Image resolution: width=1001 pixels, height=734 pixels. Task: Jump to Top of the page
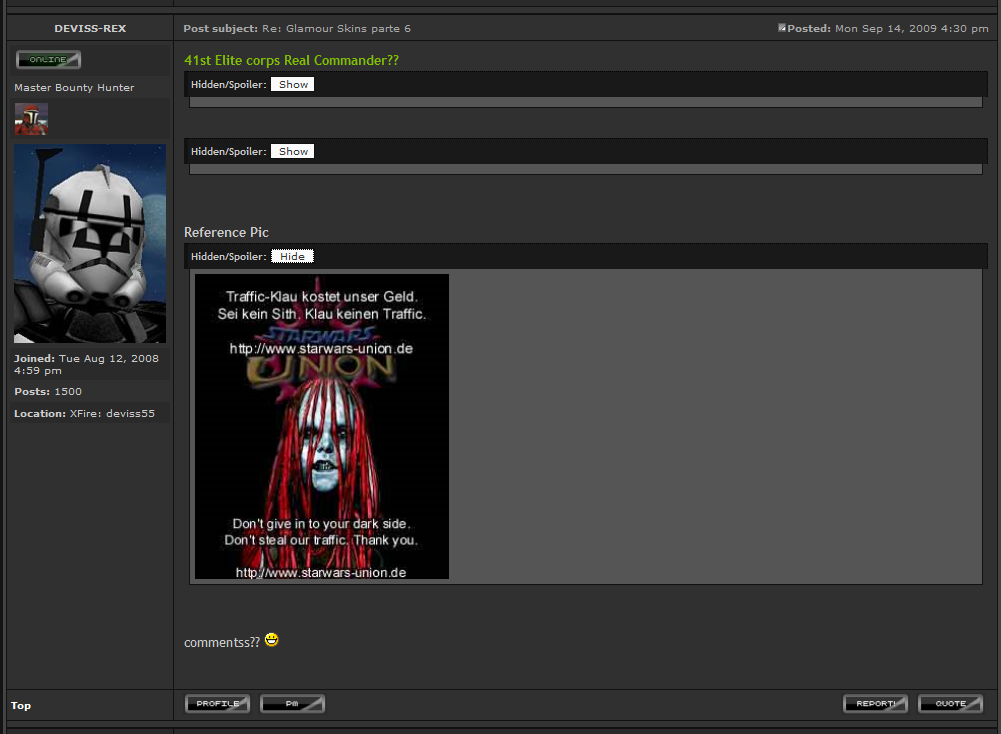(x=20, y=705)
